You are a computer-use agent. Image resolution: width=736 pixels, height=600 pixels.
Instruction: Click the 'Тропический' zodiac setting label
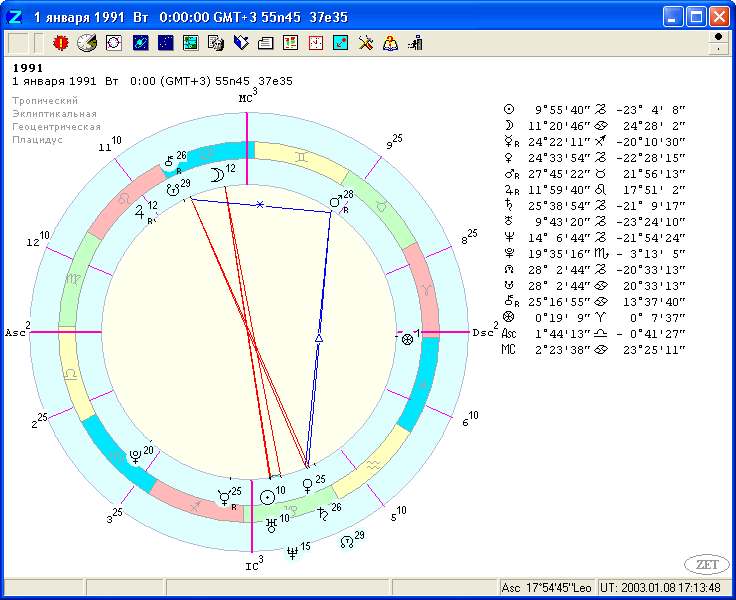45,100
